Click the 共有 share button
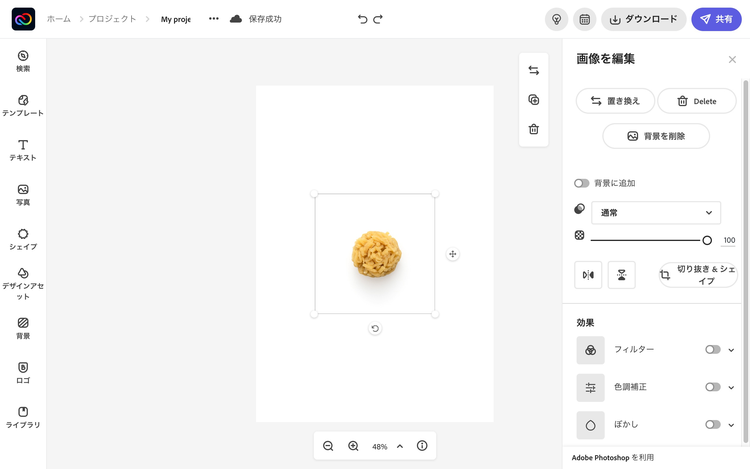This screenshot has width=750, height=469. (x=716, y=19)
